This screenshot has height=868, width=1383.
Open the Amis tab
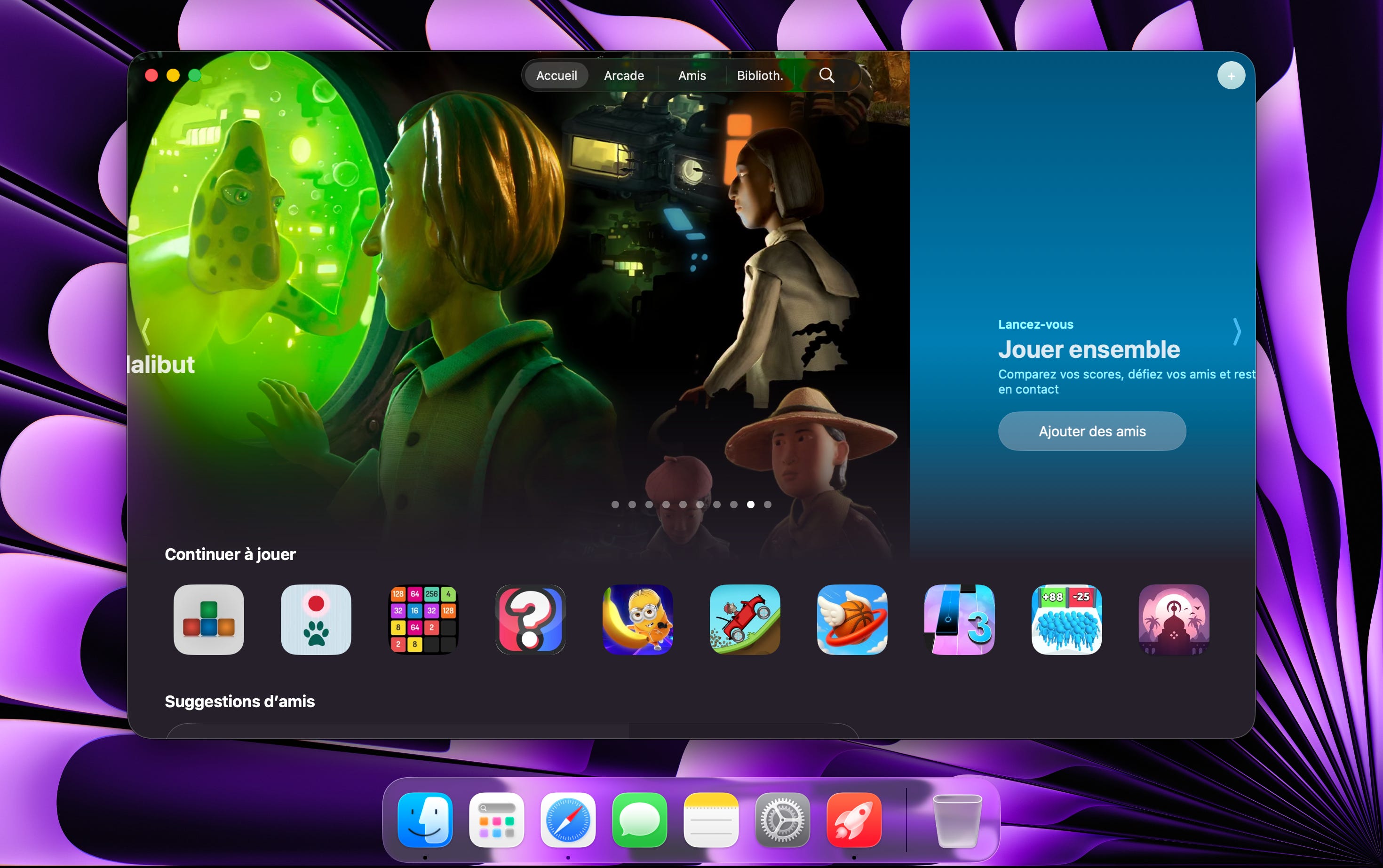point(691,76)
